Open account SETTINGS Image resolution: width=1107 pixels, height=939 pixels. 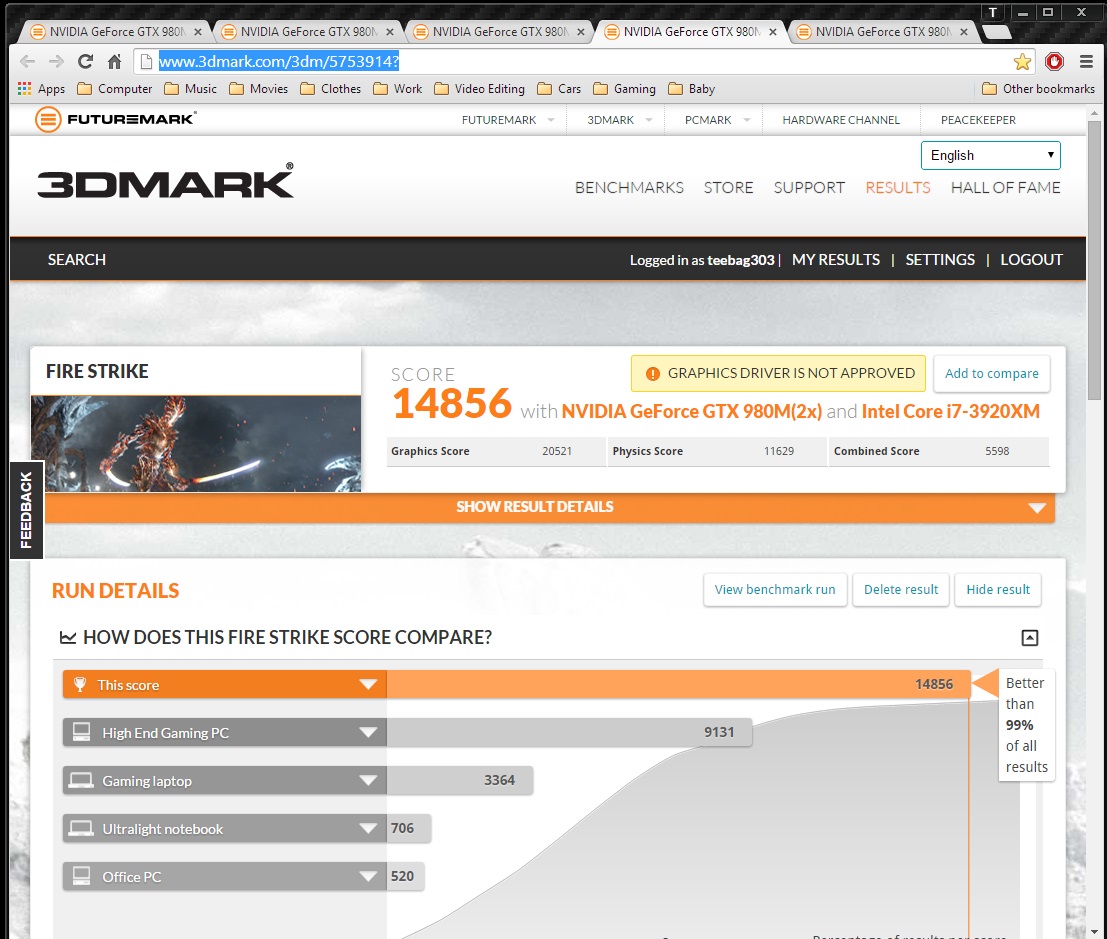click(x=940, y=260)
